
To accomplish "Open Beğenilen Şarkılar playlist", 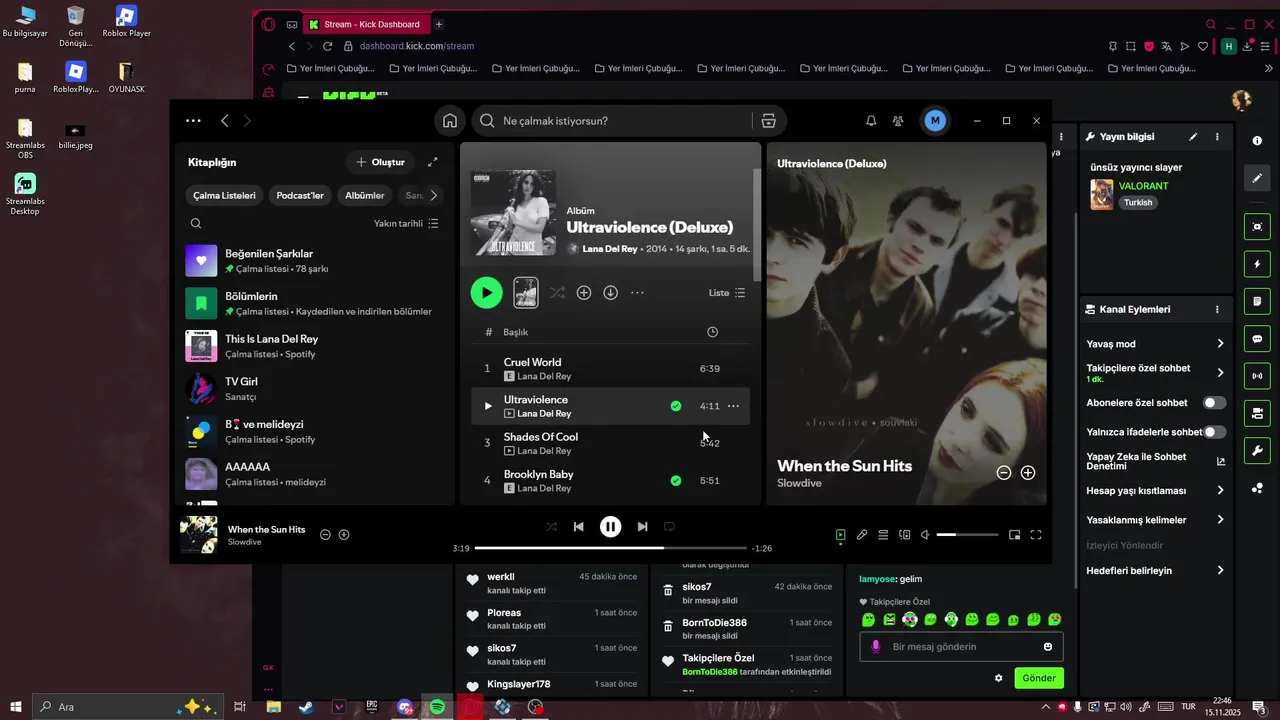I will click(x=314, y=261).
